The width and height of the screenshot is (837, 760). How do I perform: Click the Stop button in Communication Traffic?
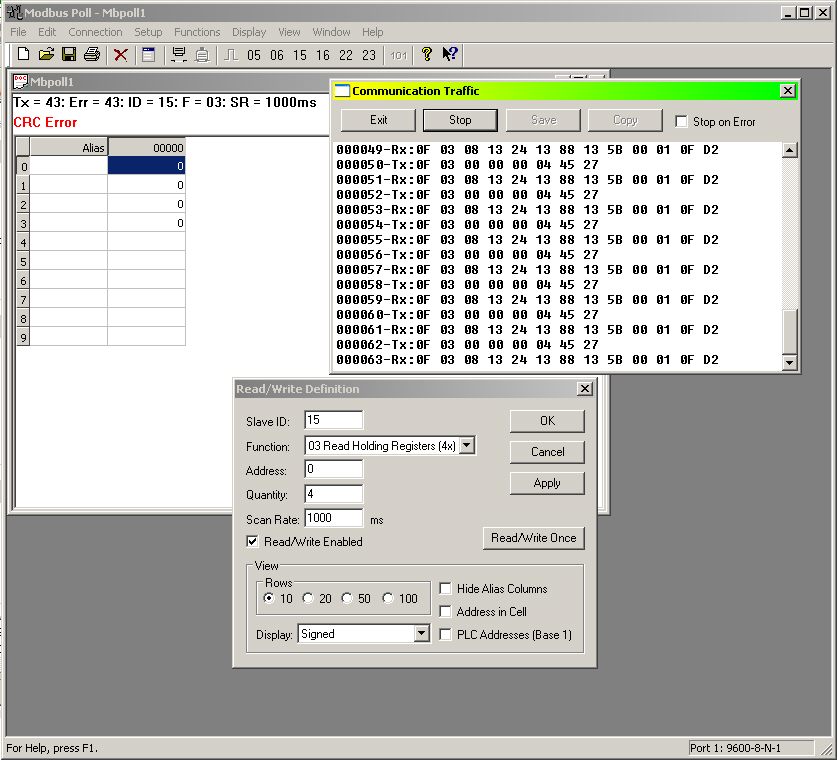[460, 120]
